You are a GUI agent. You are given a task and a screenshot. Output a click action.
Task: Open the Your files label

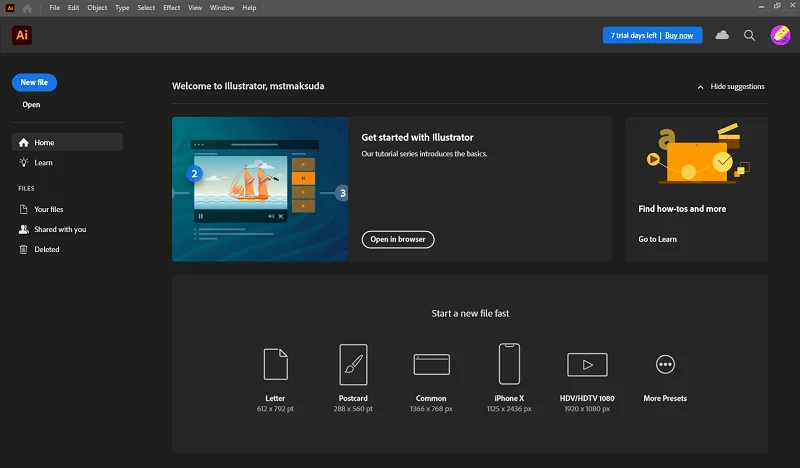click(48, 209)
